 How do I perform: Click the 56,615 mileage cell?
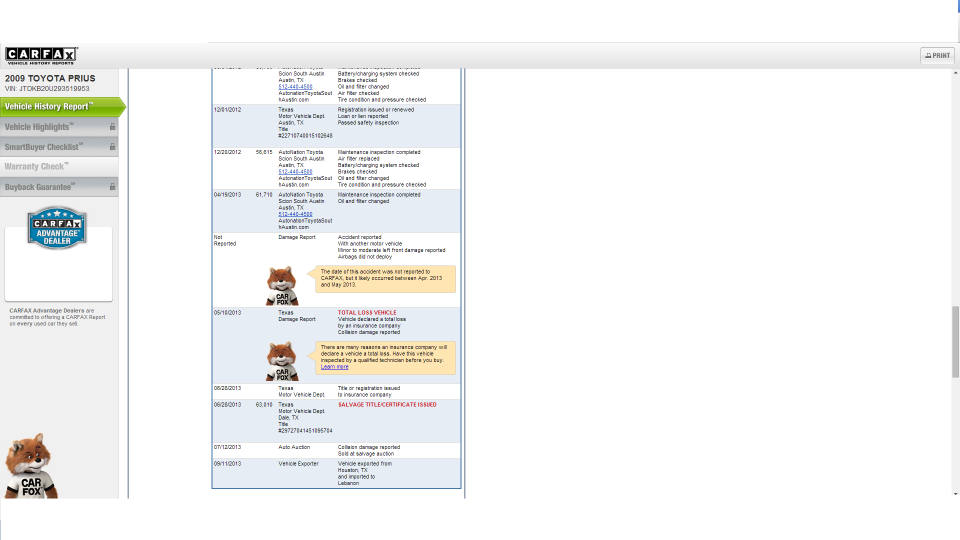pyautogui.click(x=264, y=152)
